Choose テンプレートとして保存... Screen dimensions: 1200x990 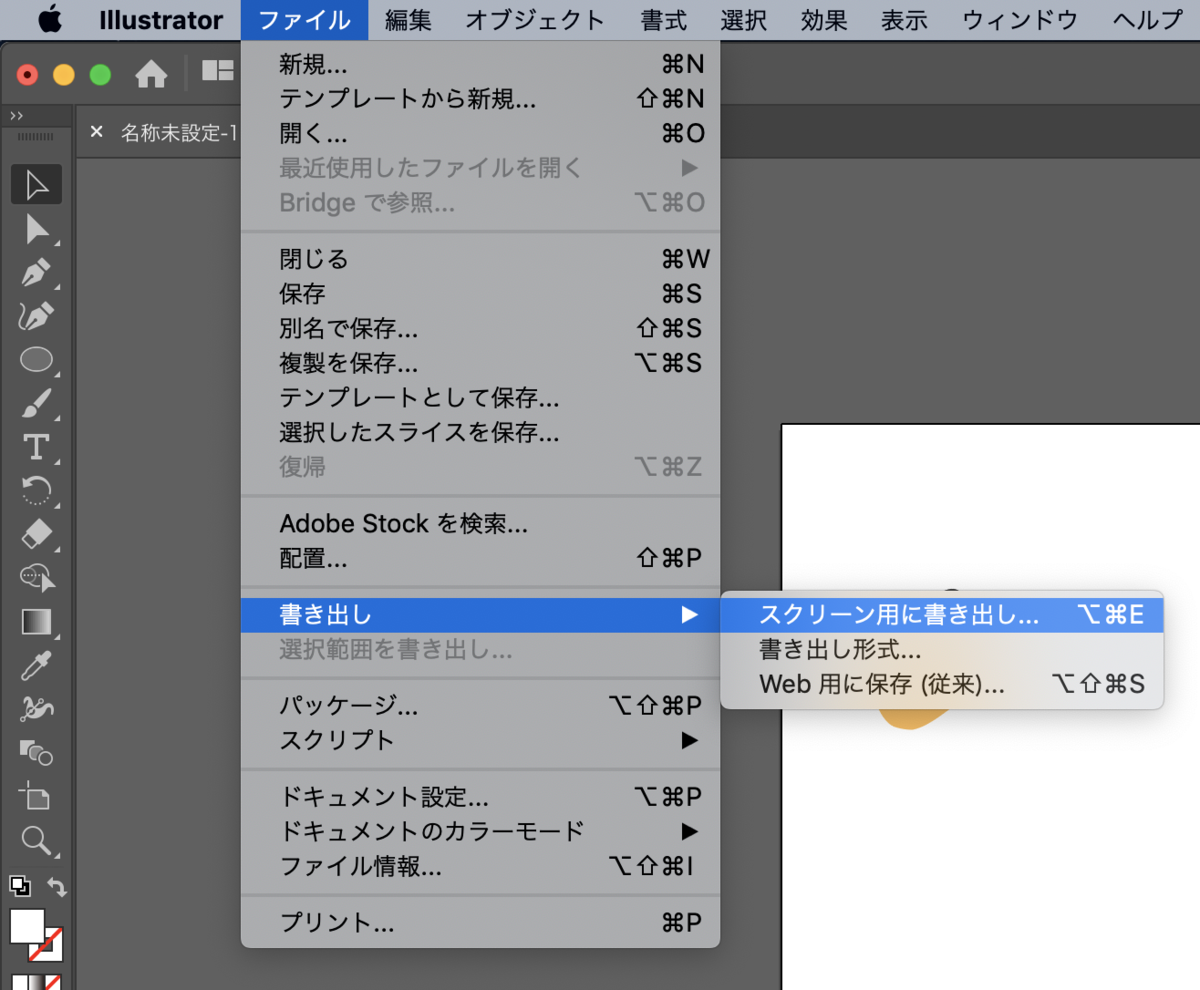480,398
